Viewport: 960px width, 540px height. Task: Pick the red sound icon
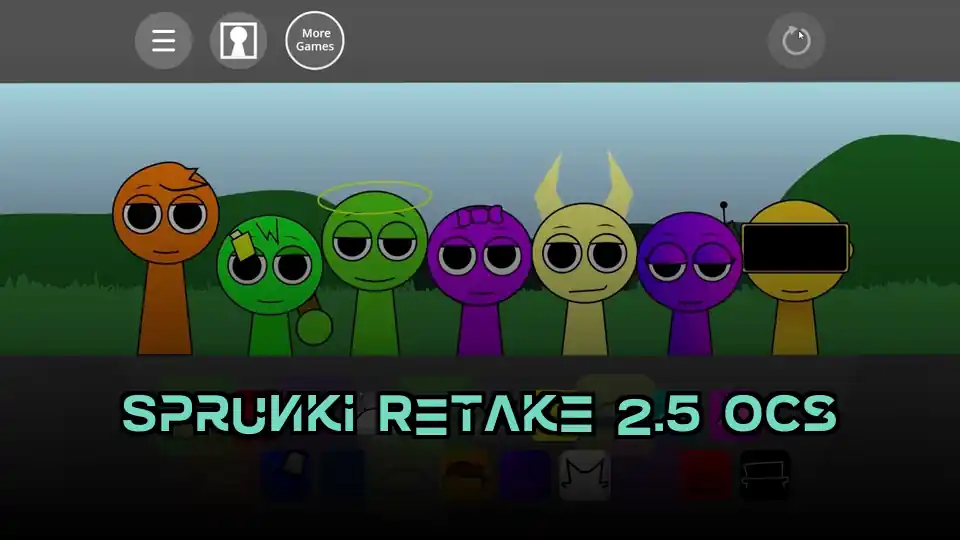(x=705, y=475)
